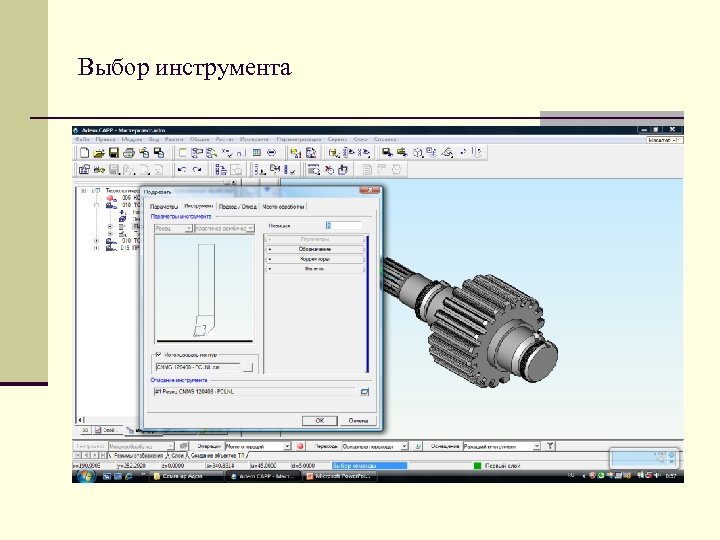
Task: Click the red record circle in bottom bar
Action: (x=300, y=446)
